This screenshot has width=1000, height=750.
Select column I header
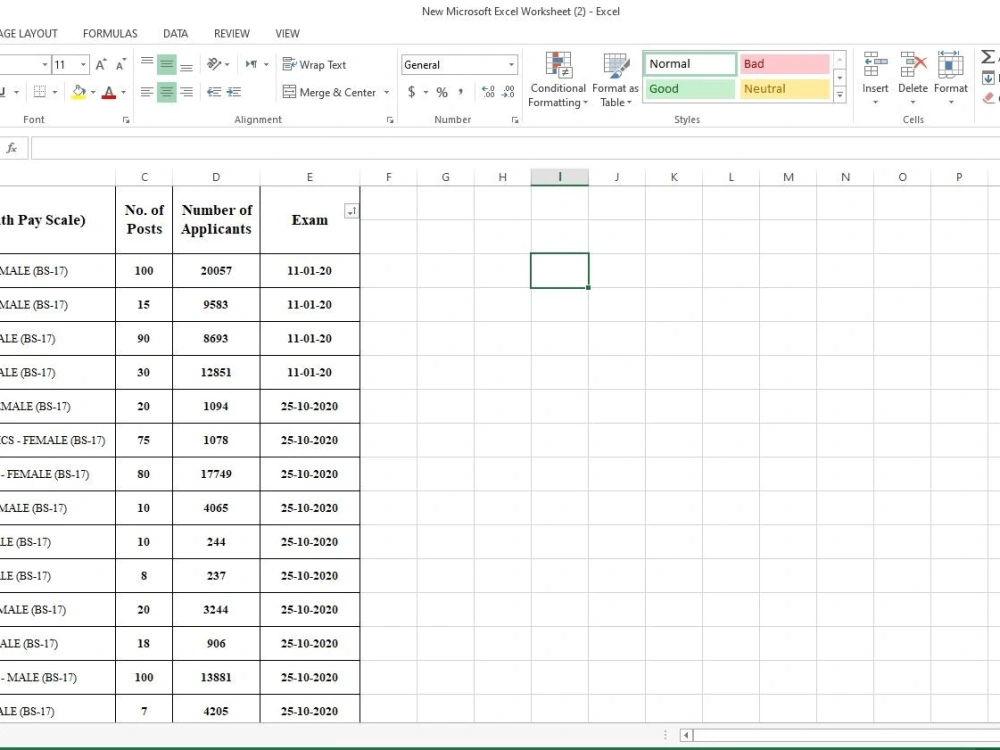pos(559,177)
